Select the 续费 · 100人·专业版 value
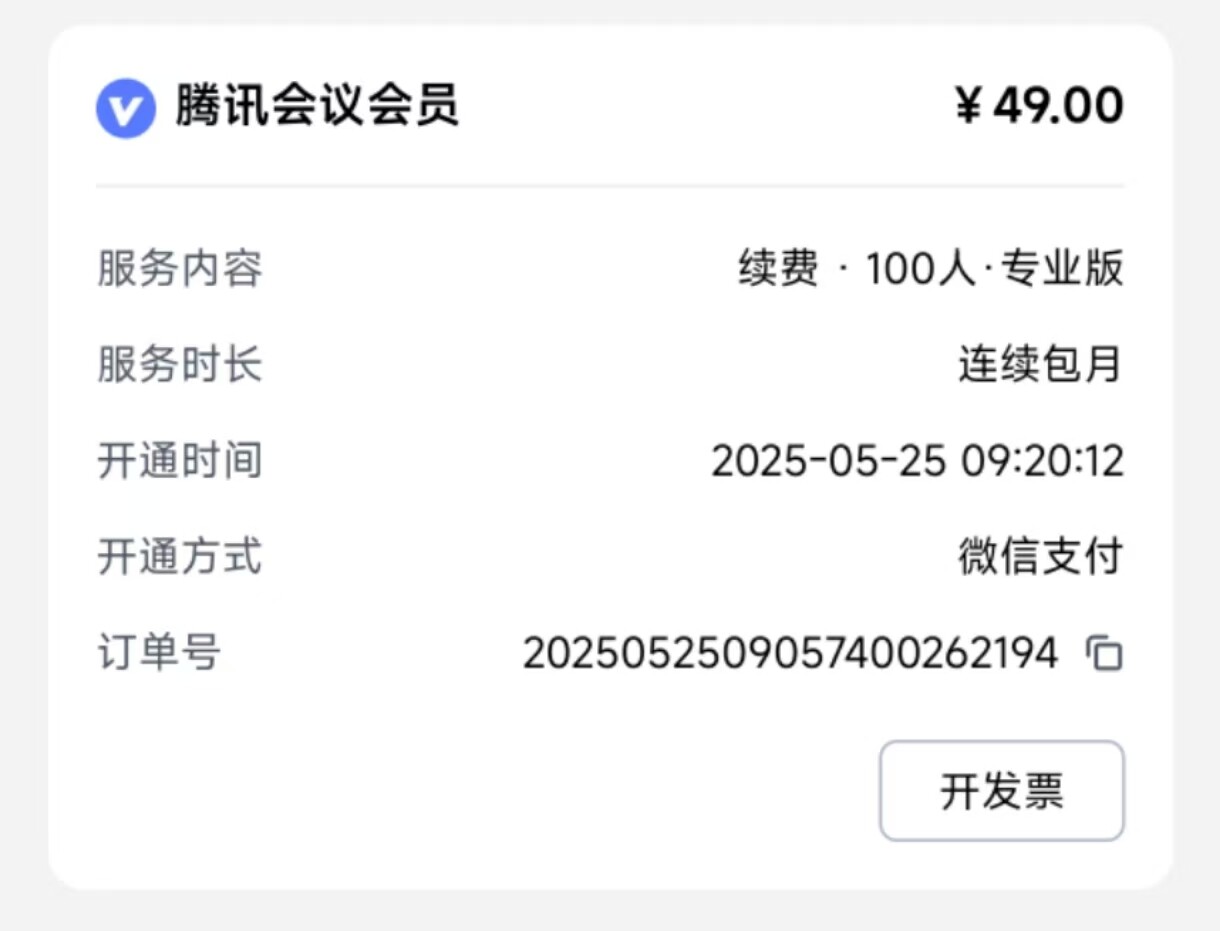Screen dimensions: 1220x931 (931, 269)
